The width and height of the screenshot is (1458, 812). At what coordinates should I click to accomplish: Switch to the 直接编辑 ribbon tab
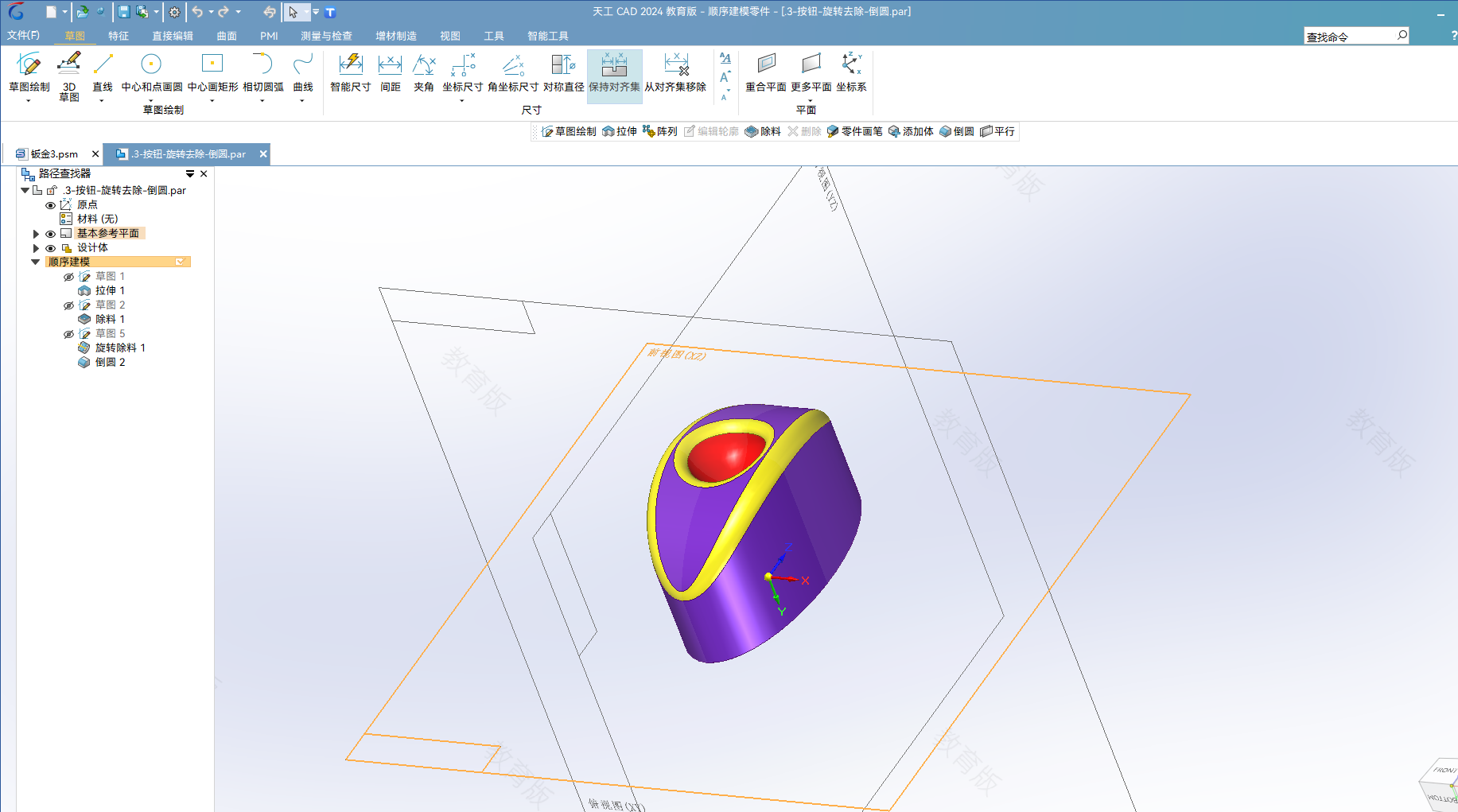click(x=173, y=36)
